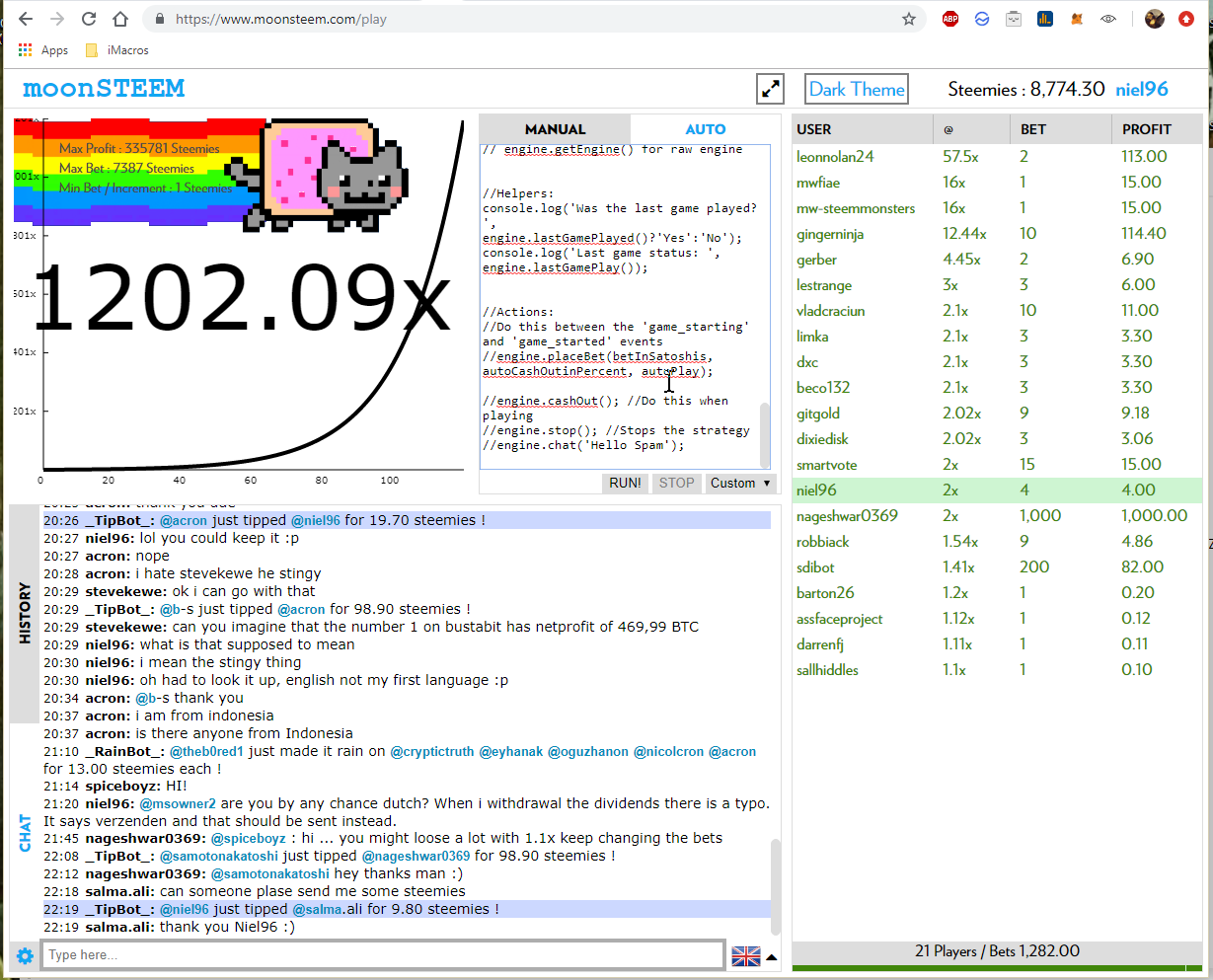
Task: Click the padlock site info icon
Action: pyautogui.click(x=159, y=19)
